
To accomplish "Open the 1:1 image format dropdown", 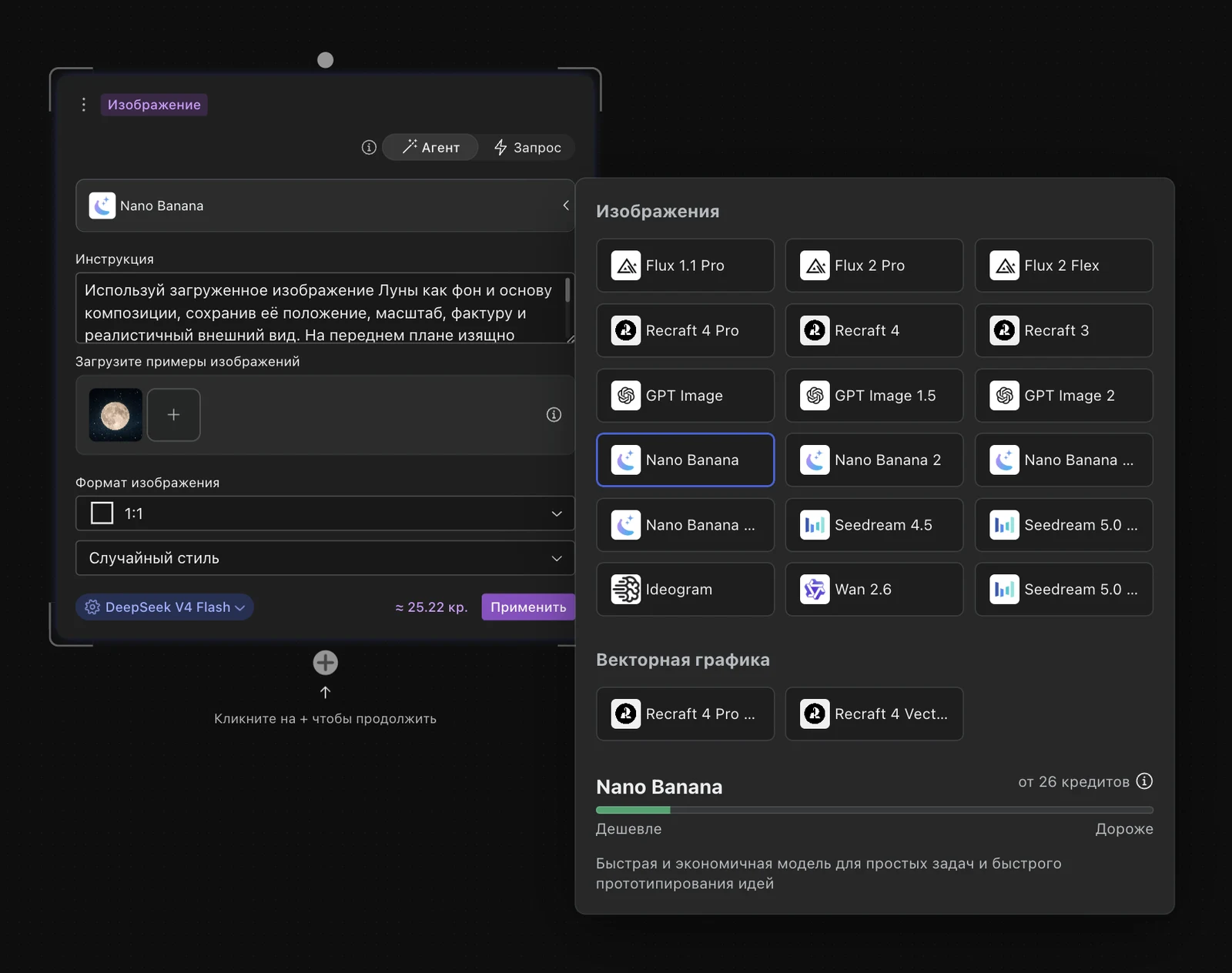I will point(325,513).
